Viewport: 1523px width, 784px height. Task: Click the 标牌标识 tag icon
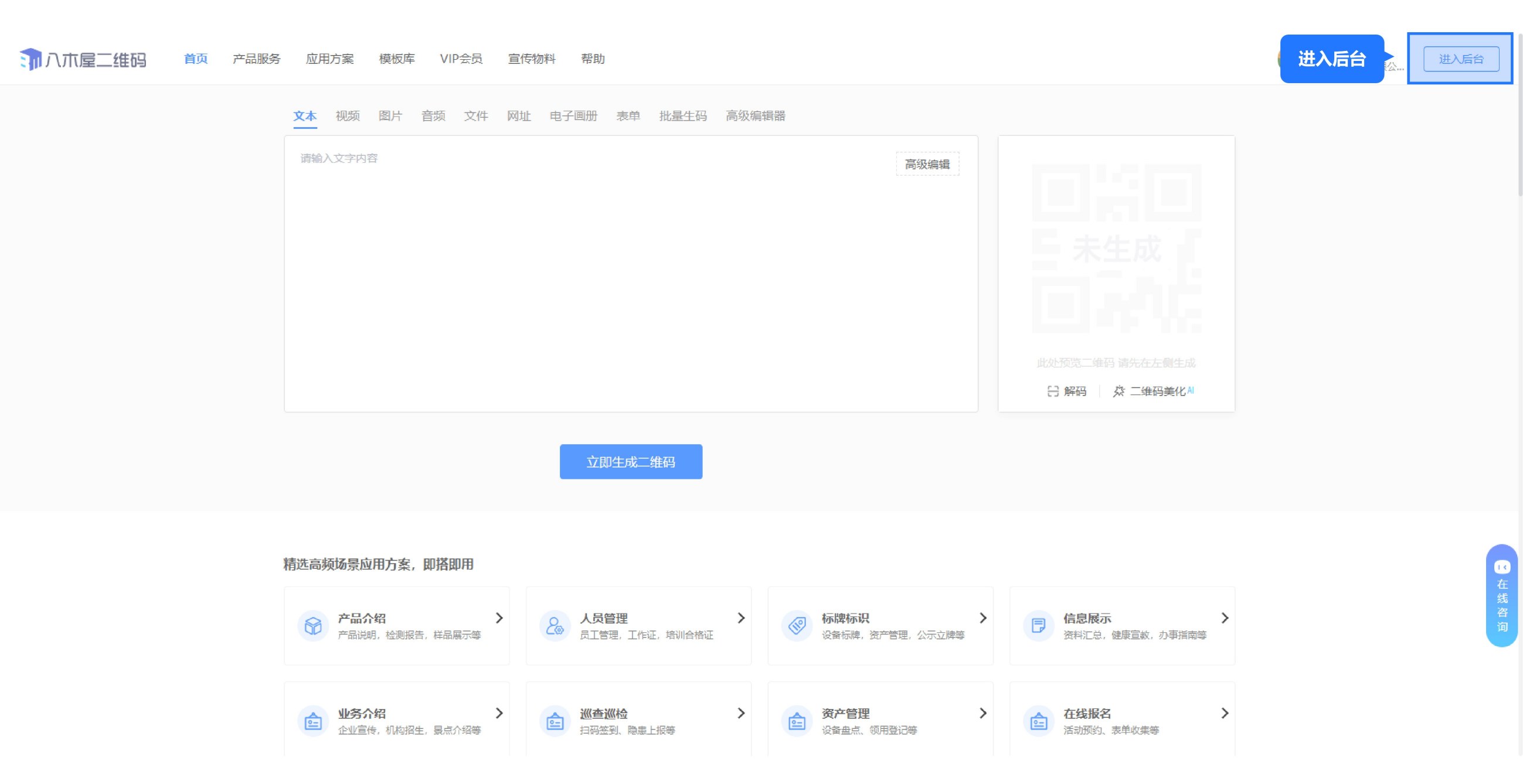click(797, 625)
